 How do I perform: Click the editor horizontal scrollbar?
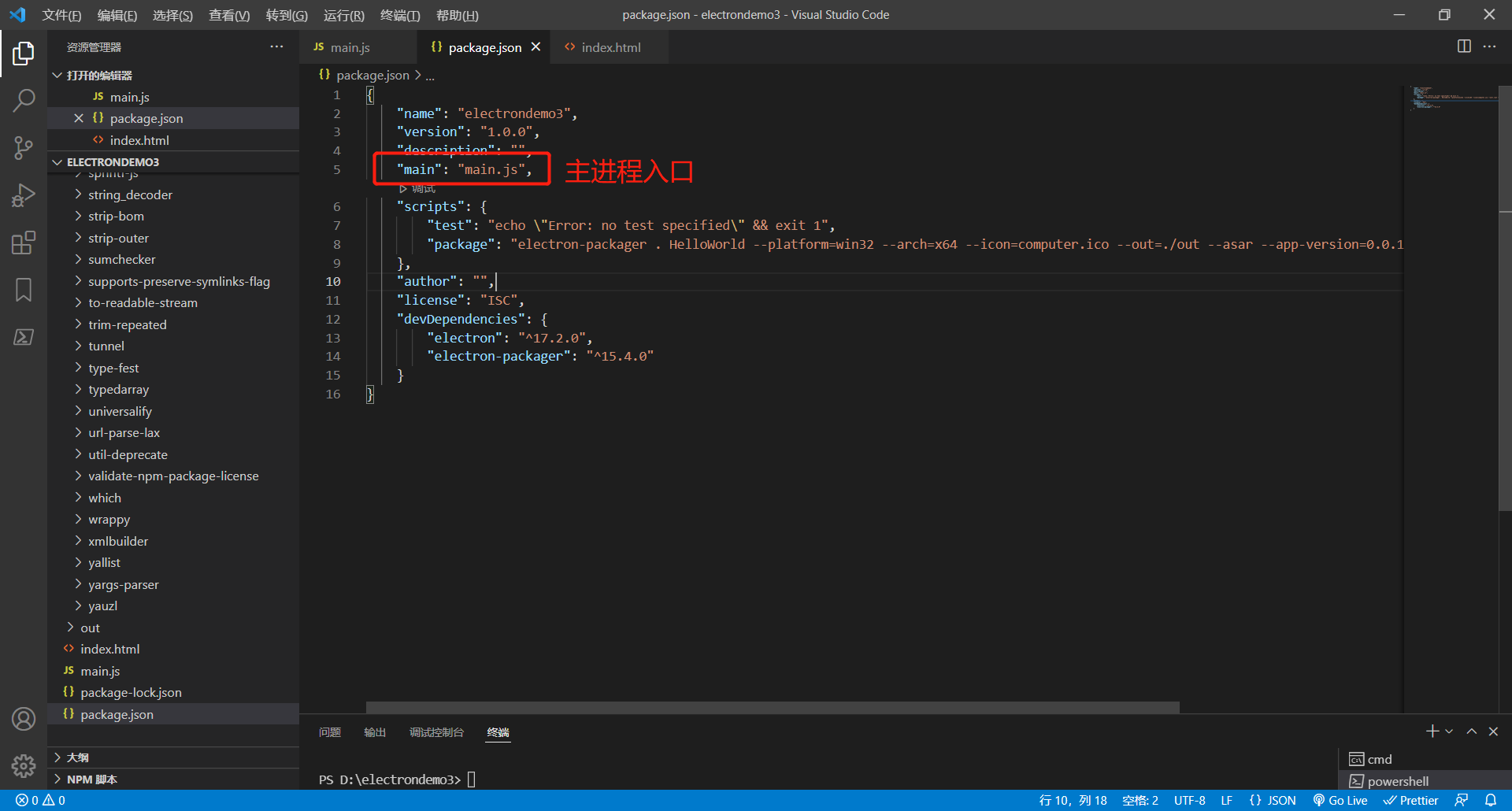773,707
